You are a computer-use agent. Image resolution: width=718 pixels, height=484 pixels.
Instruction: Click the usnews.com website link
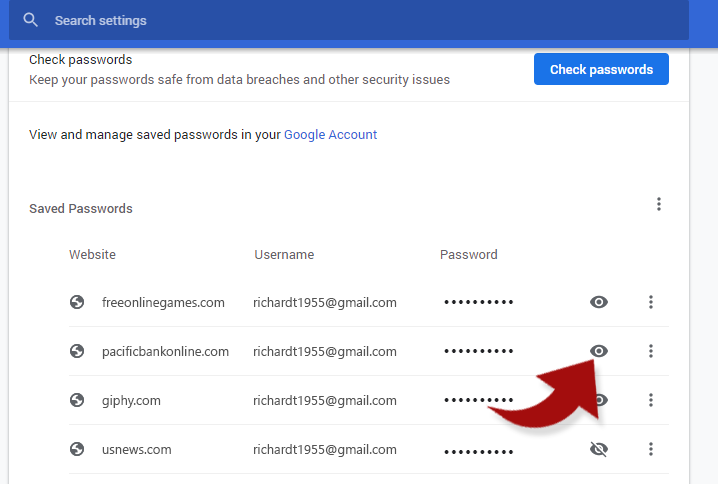[x=136, y=450]
